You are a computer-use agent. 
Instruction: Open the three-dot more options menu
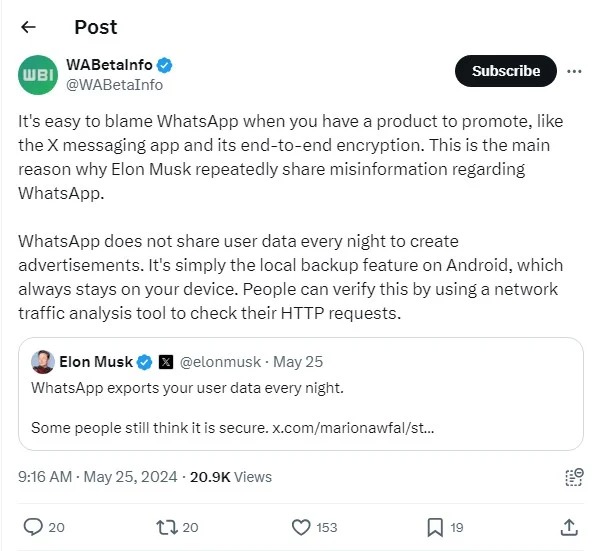click(x=574, y=71)
